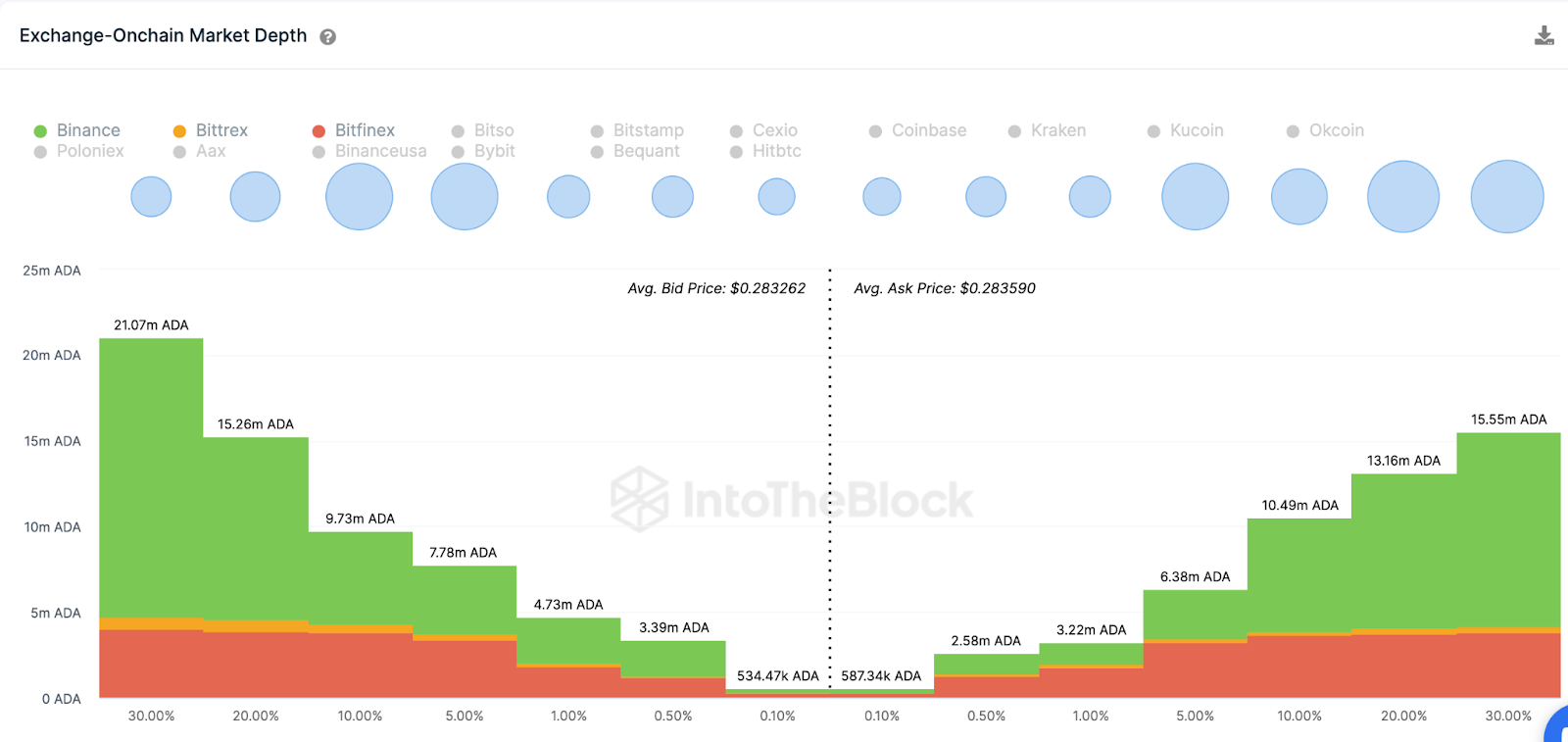
Task: Click the download chart icon
Action: click(1543, 36)
